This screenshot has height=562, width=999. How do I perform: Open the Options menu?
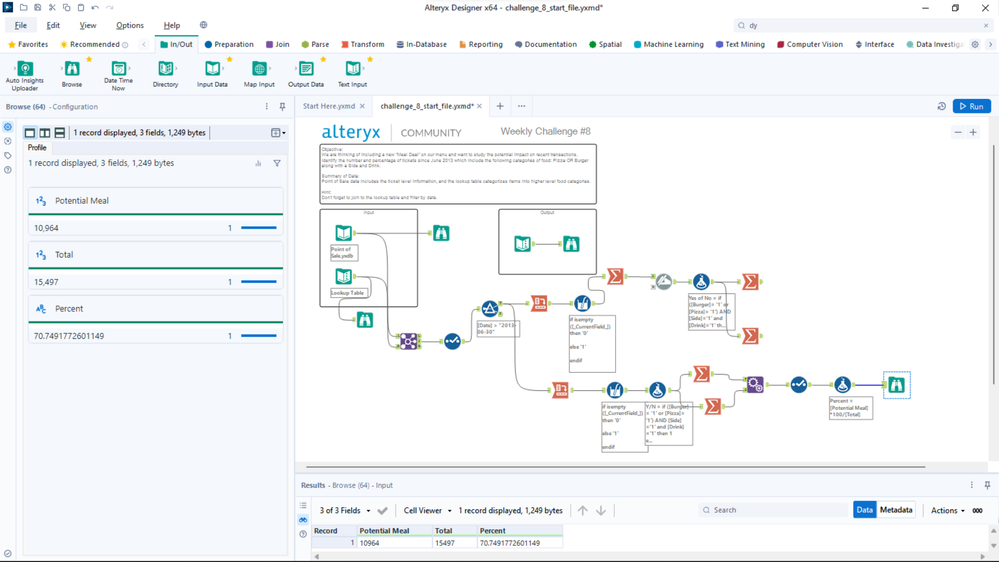pos(129,25)
